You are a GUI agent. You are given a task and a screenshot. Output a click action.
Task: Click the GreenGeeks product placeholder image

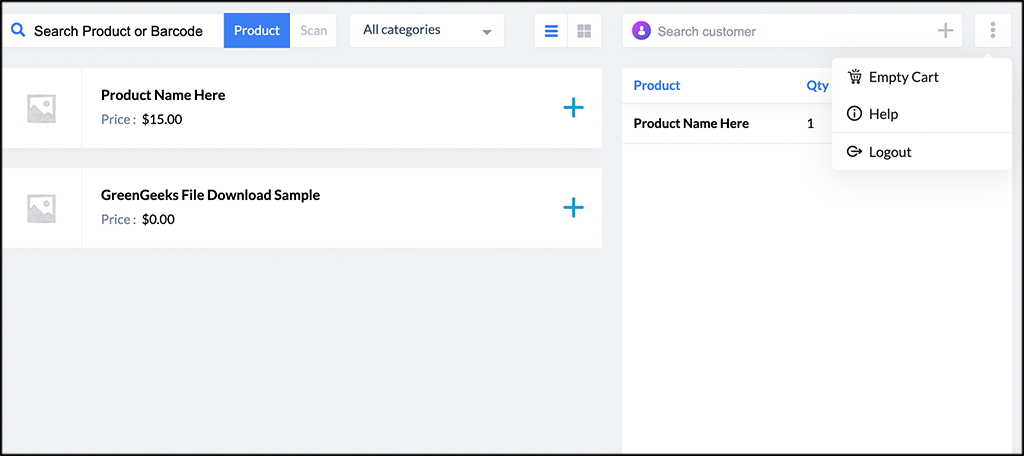41,208
